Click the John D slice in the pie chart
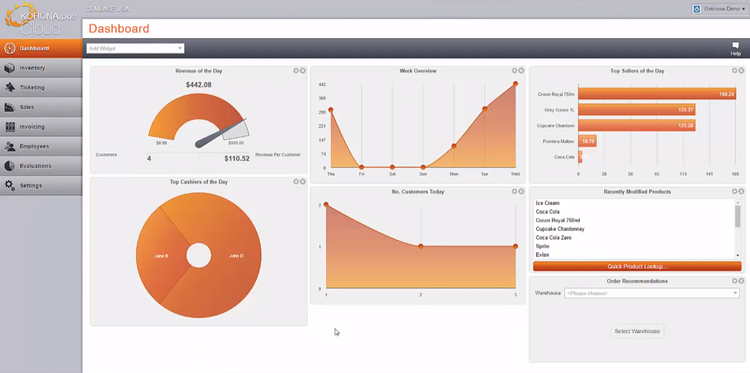Image resolution: width=750 pixels, height=373 pixels. pos(236,256)
